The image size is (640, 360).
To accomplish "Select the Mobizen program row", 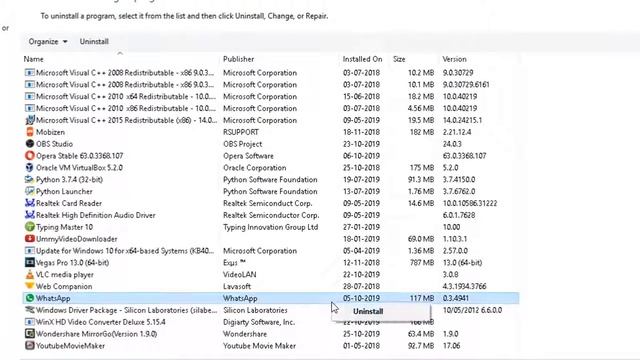I will 271,132.
